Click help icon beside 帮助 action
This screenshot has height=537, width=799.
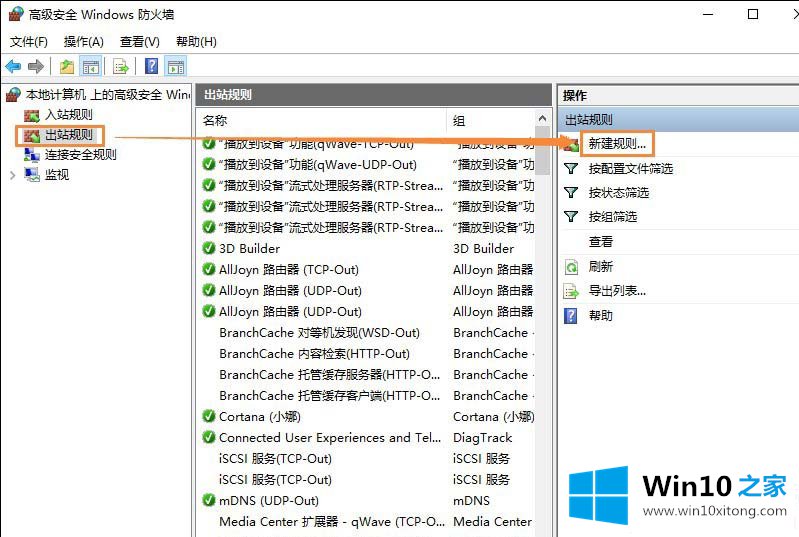[571, 315]
